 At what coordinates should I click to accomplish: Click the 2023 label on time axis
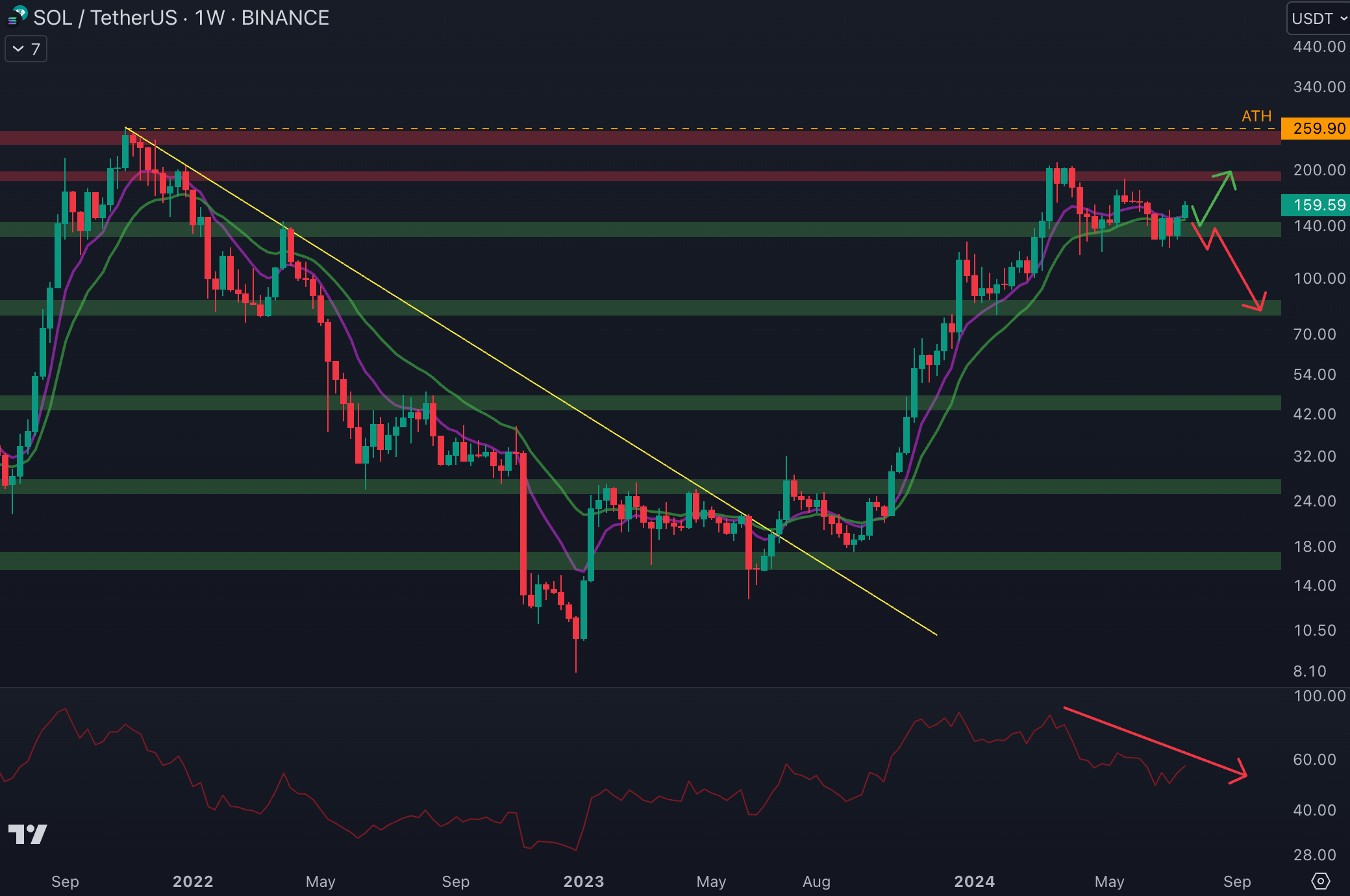pyautogui.click(x=583, y=881)
